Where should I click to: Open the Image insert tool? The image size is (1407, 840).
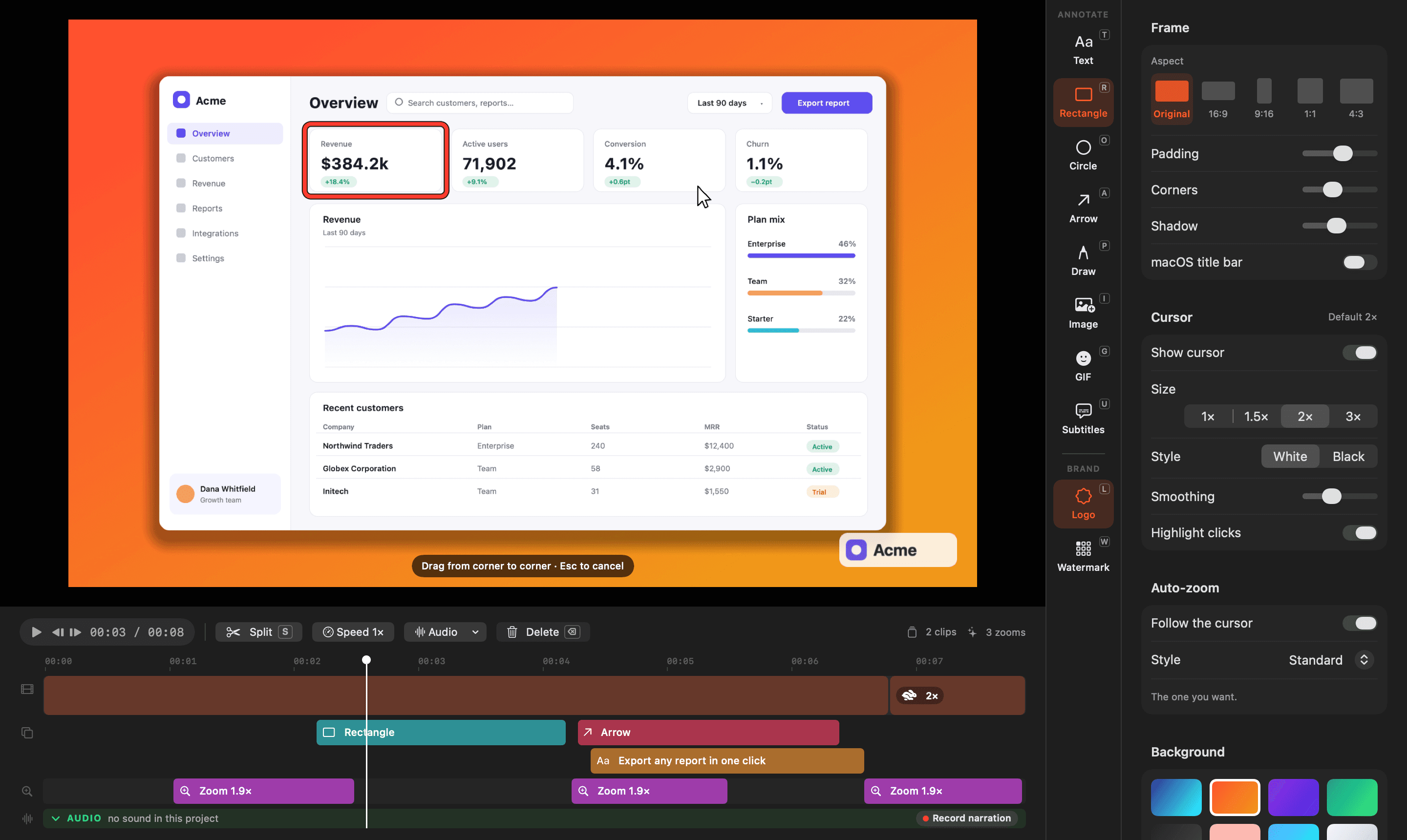point(1083,313)
